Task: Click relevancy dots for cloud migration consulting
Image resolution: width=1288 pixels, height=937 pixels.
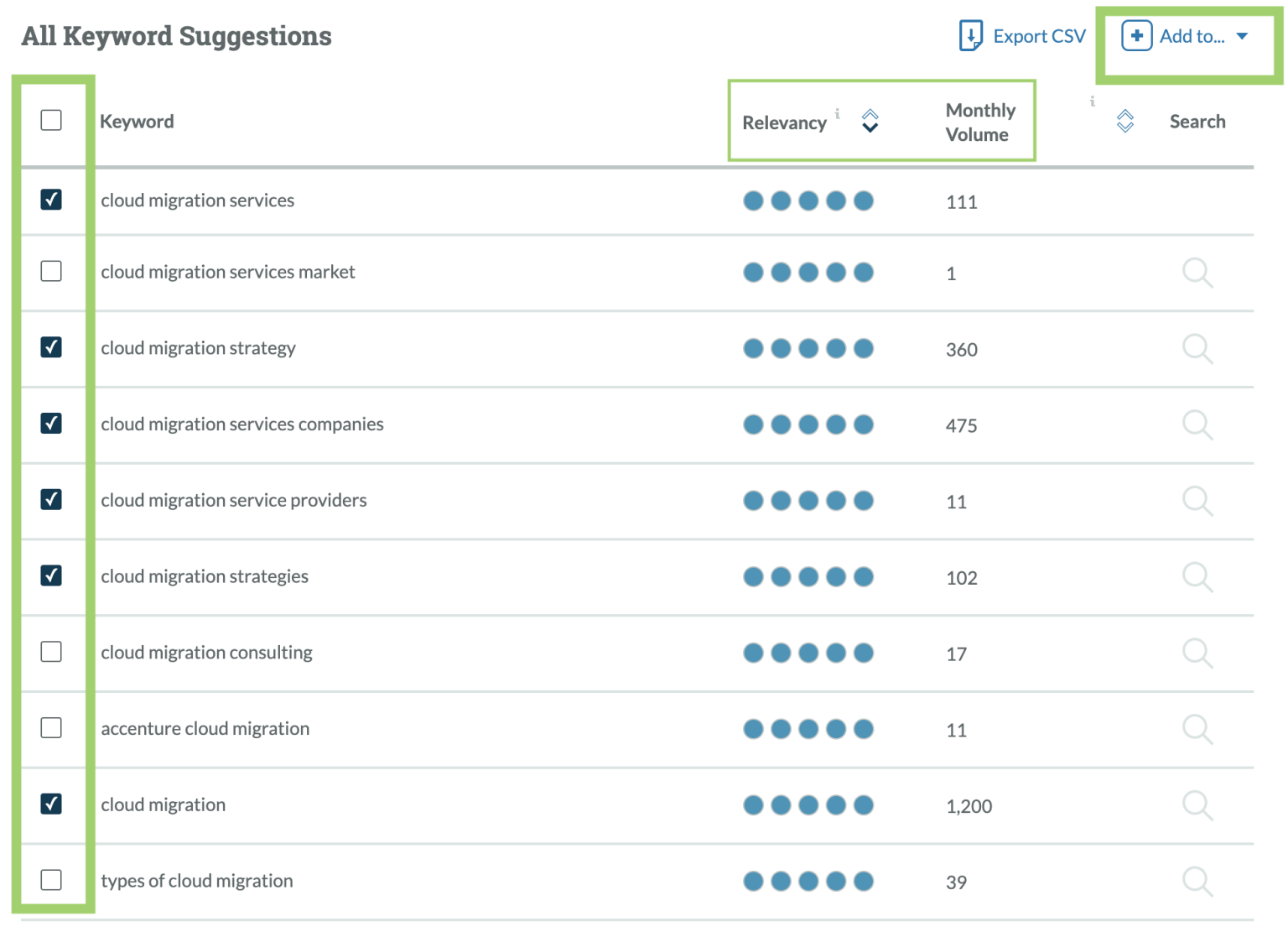Action: point(808,653)
